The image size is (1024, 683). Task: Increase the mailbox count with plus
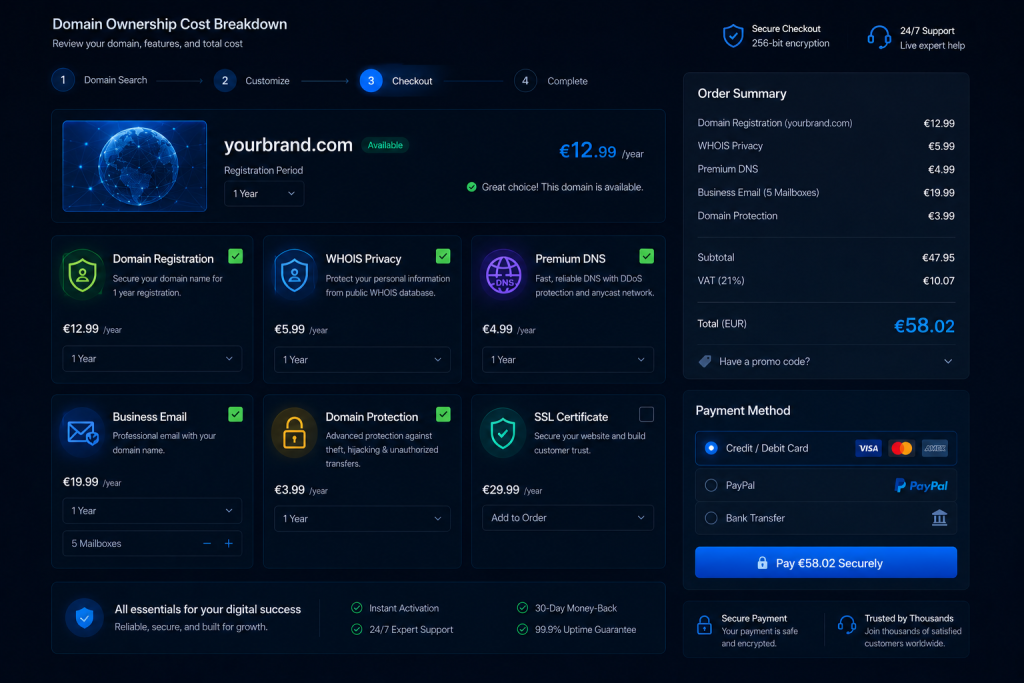229,543
